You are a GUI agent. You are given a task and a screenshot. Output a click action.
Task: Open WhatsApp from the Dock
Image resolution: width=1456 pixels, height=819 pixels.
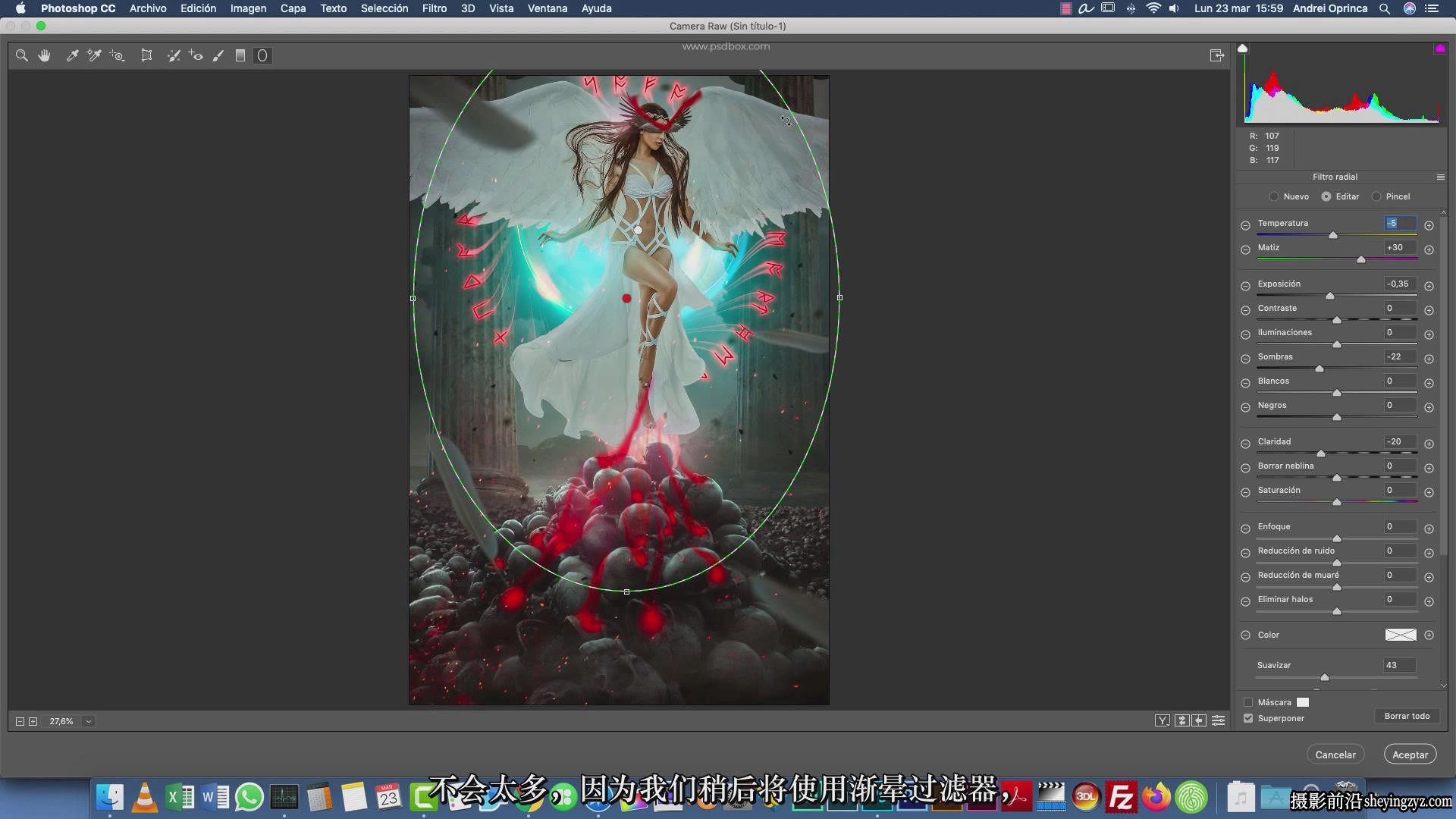point(249,797)
